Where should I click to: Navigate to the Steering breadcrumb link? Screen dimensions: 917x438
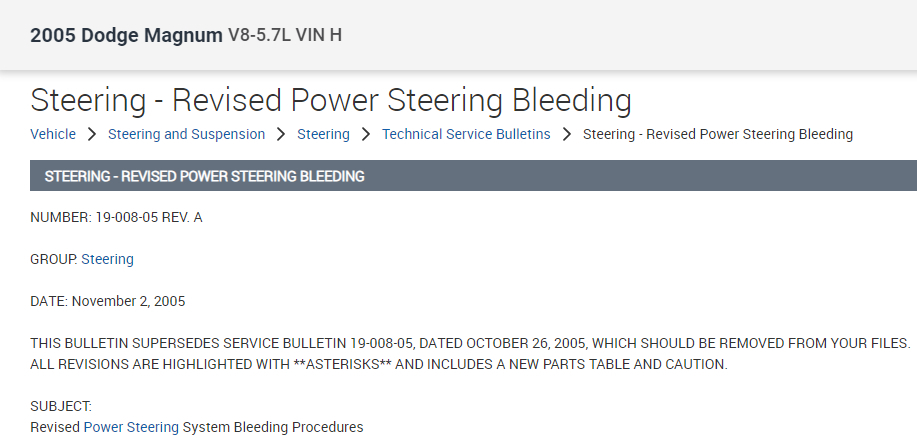[323, 134]
